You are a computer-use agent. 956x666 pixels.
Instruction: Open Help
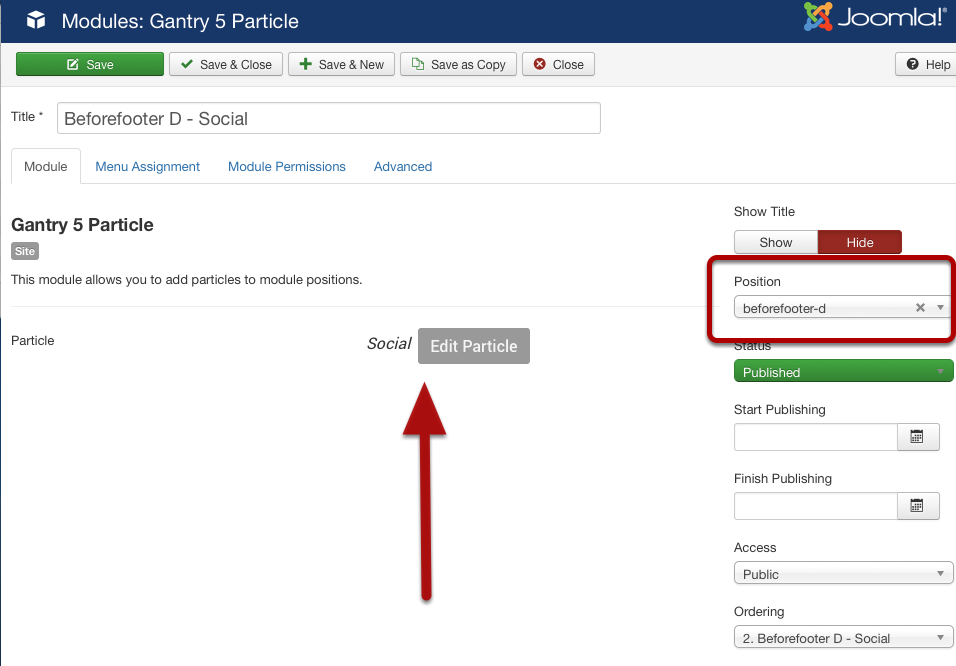pos(927,64)
